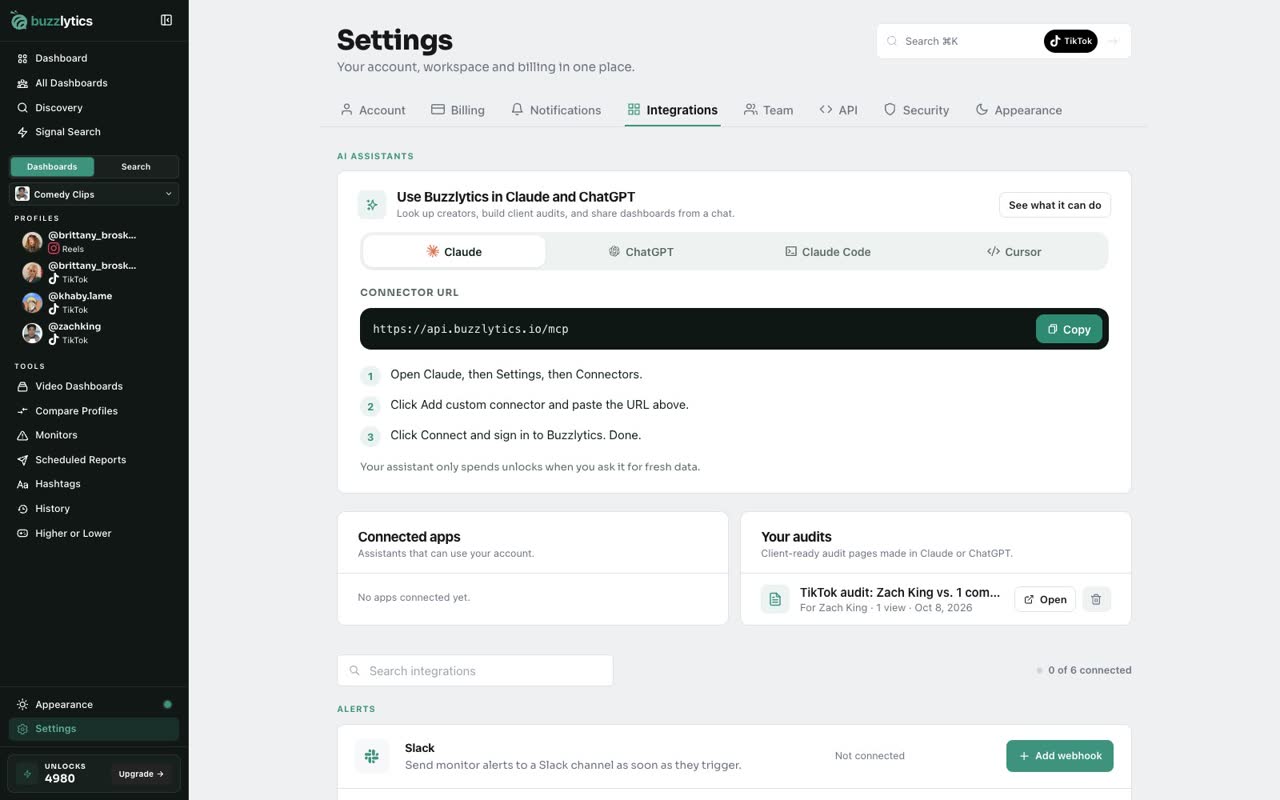
Task: Click the Buzzlytics logo
Action: (x=51, y=20)
